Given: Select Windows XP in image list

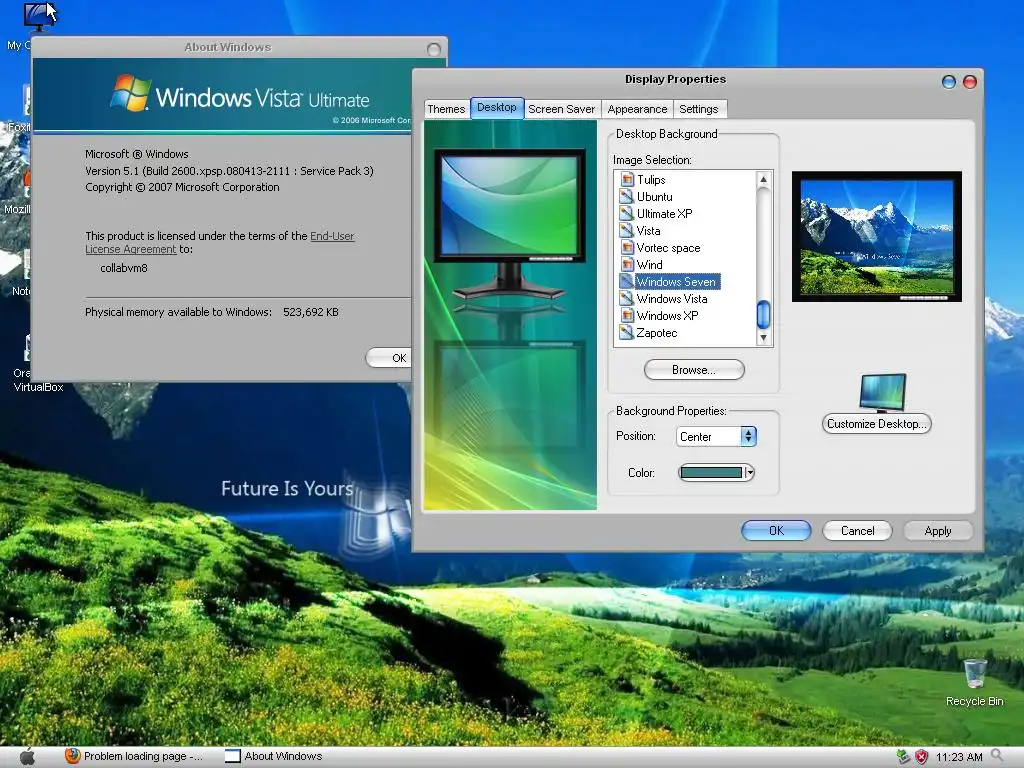Looking at the screenshot, I should [x=667, y=315].
